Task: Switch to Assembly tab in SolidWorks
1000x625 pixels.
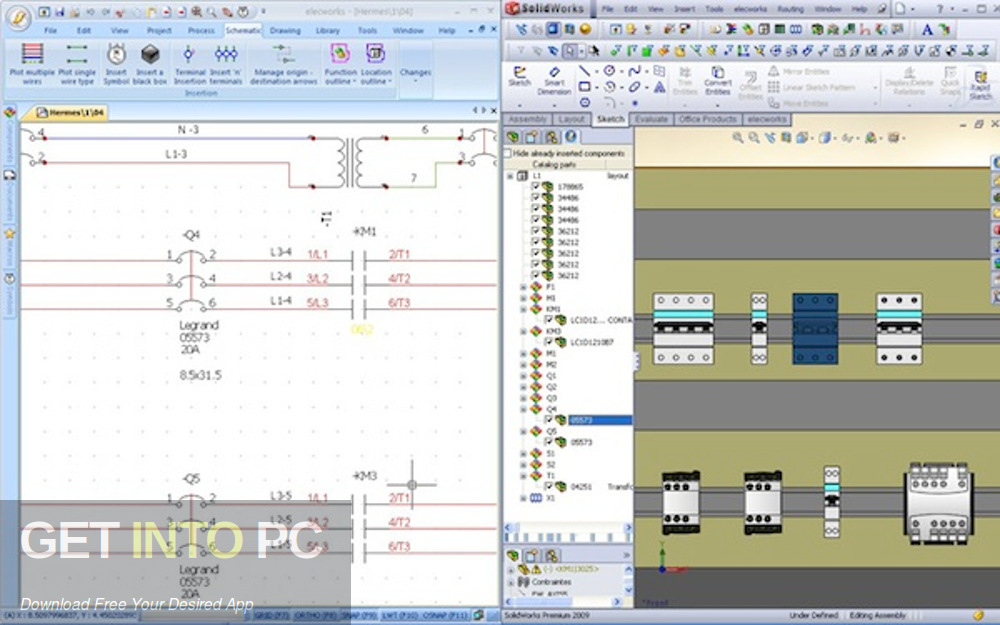Action: tap(527, 119)
